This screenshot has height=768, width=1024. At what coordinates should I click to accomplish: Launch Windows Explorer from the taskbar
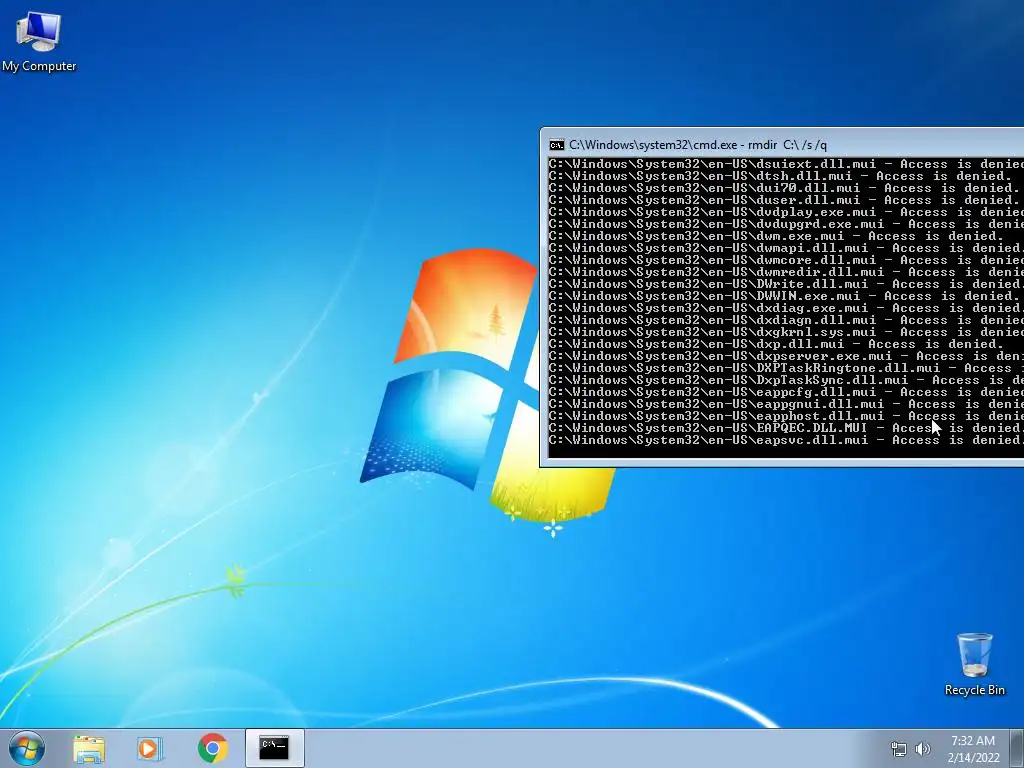(x=89, y=748)
